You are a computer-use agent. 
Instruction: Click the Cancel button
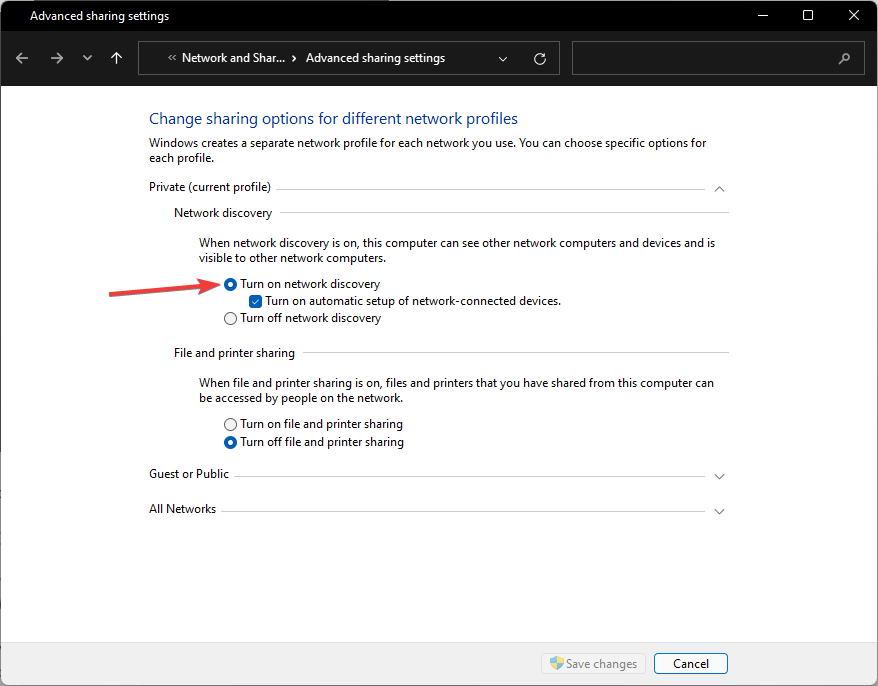click(690, 664)
